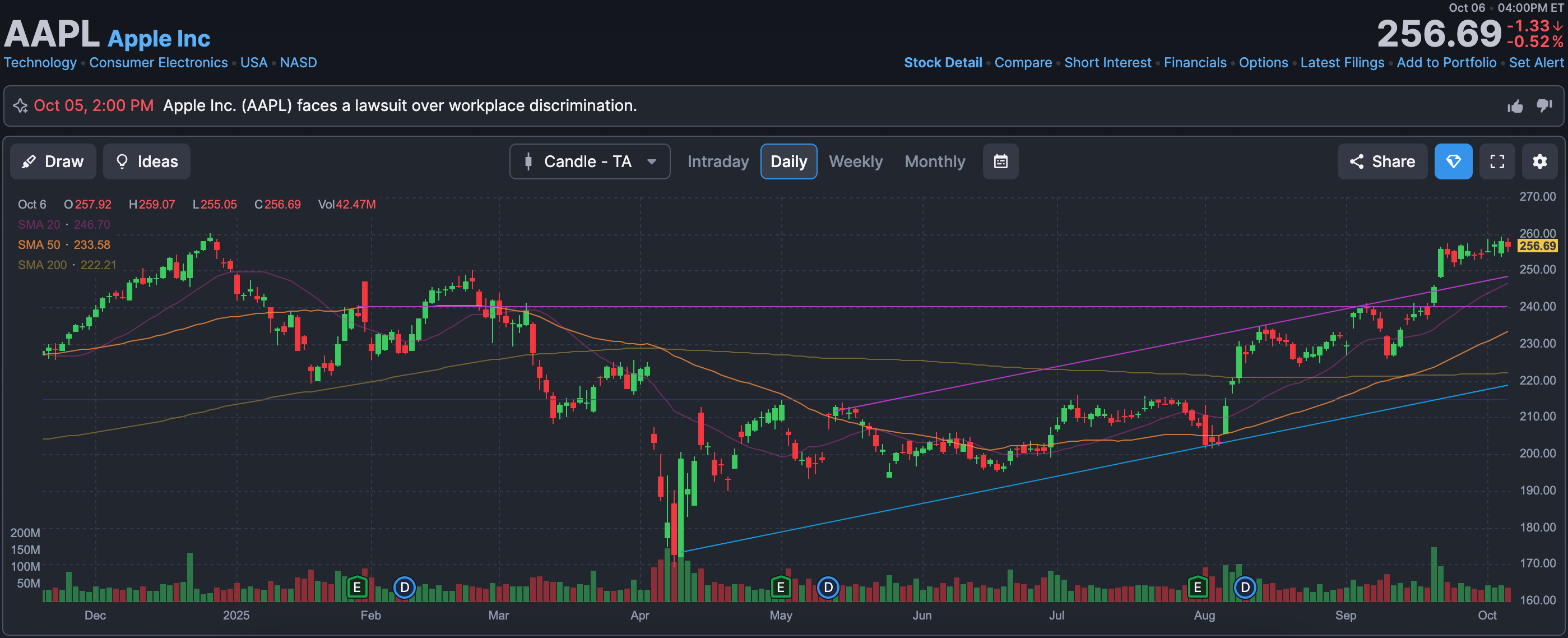Open the Share options button
The width and height of the screenshot is (1568, 638).
(1382, 161)
